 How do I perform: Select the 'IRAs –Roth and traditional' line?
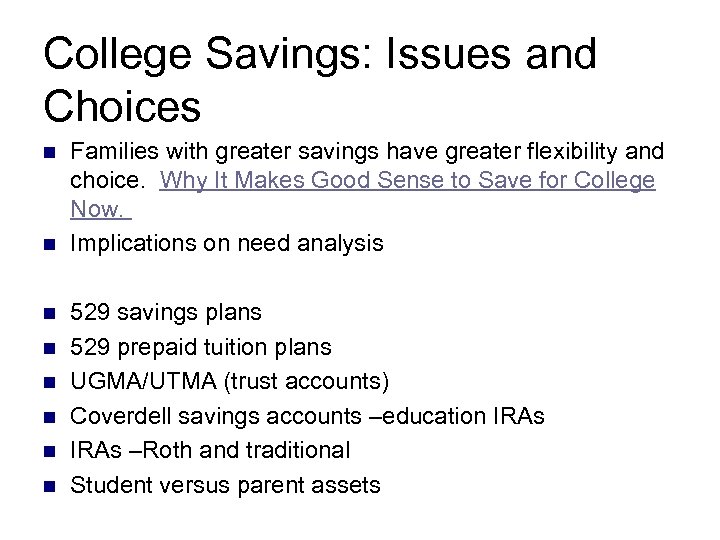pos(210,451)
